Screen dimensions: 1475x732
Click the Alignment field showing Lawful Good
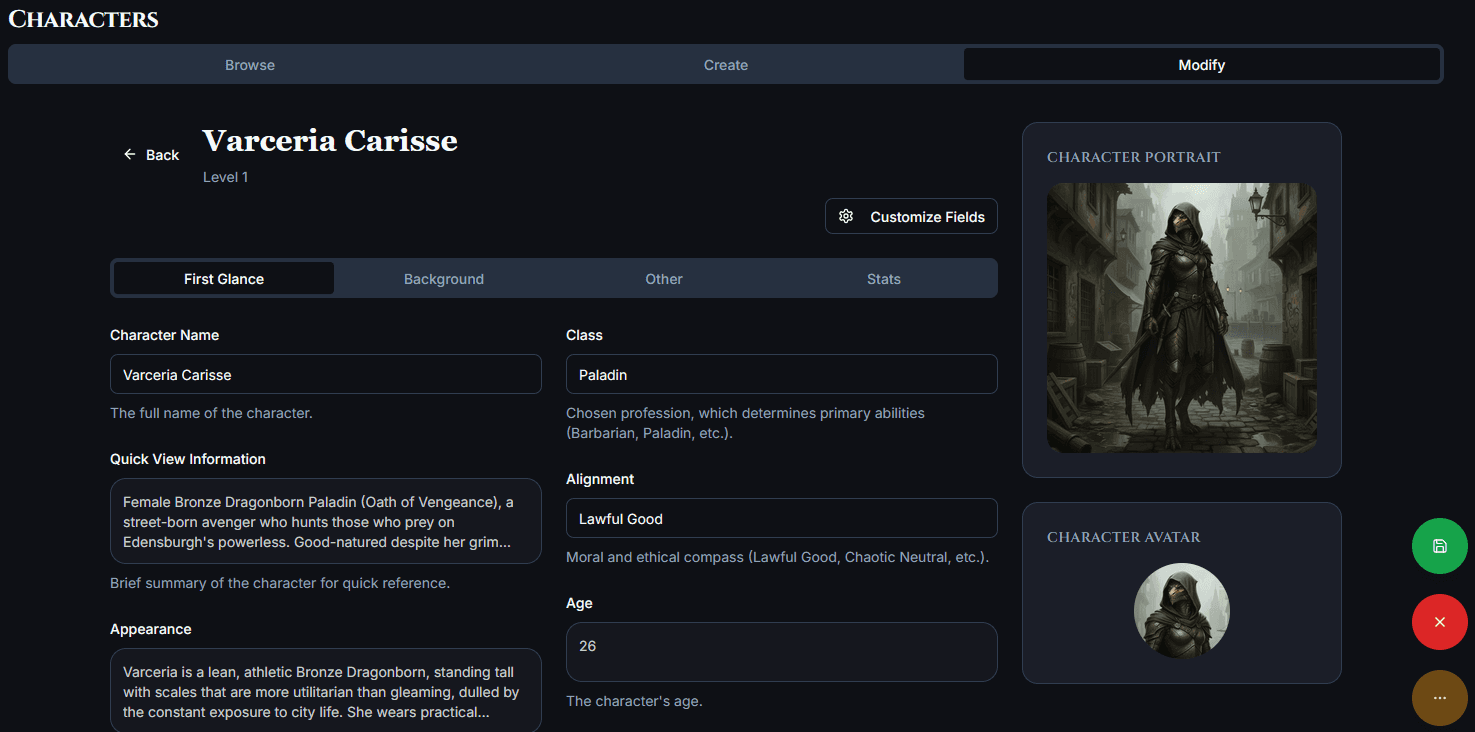pos(781,519)
